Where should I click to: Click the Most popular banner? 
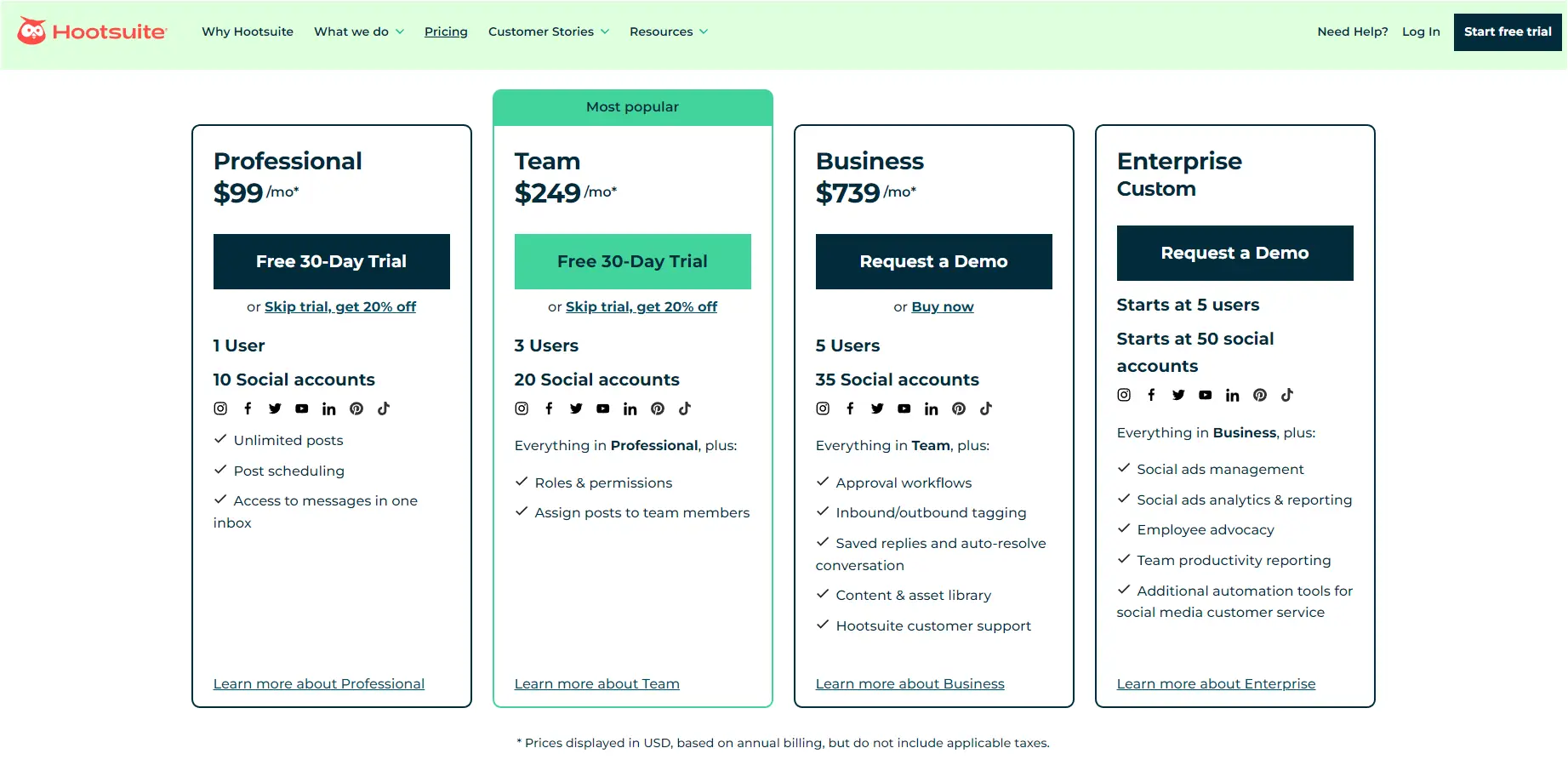tap(633, 107)
